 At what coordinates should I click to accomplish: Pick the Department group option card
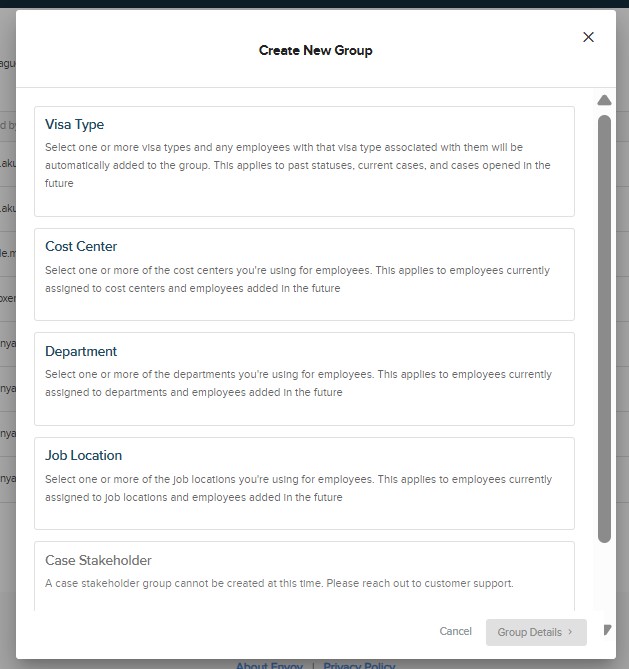(304, 379)
